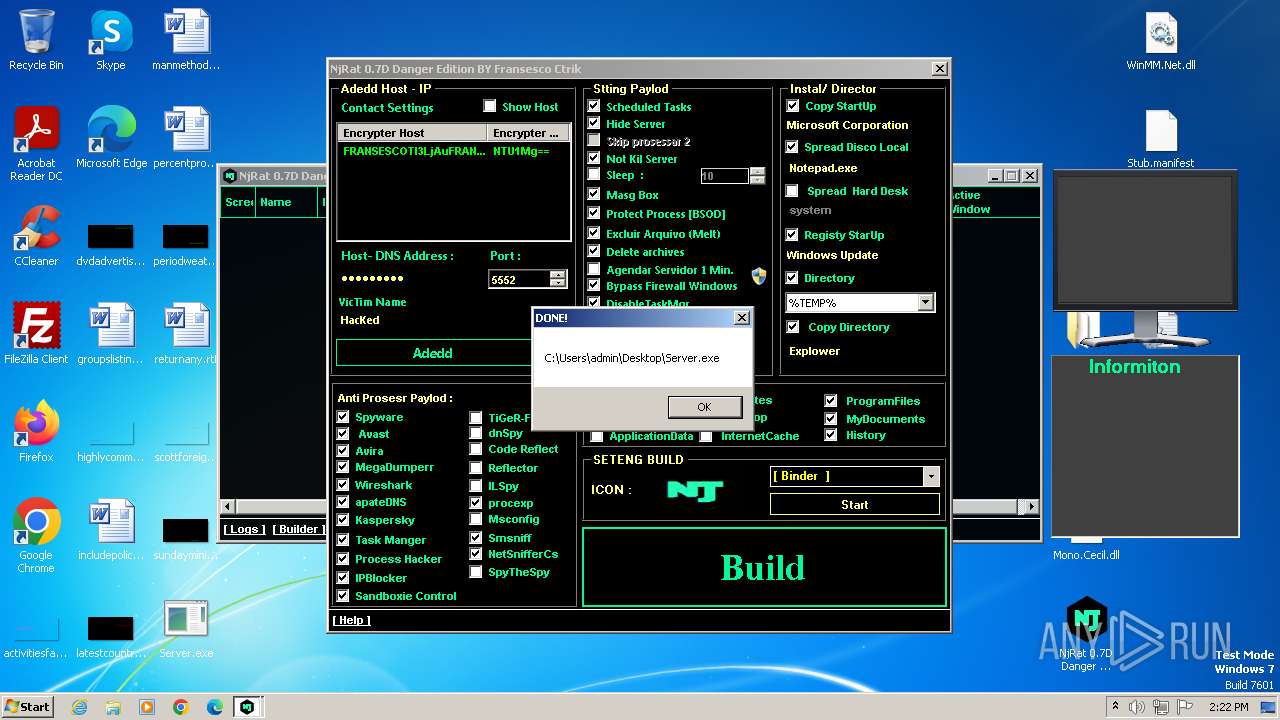The height and width of the screenshot is (720, 1280).
Task: Increase the Port number spinner
Action: pyautogui.click(x=558, y=275)
